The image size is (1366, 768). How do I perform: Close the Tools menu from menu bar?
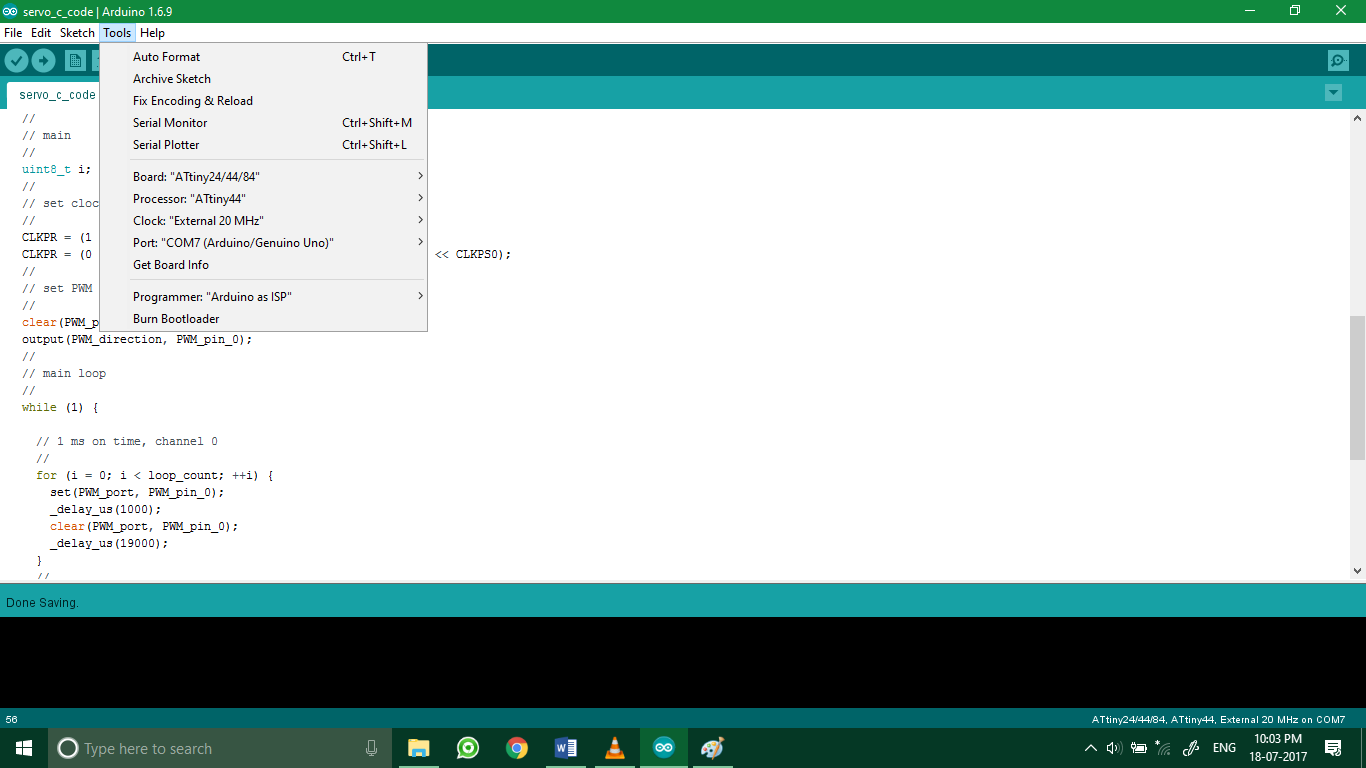click(117, 33)
